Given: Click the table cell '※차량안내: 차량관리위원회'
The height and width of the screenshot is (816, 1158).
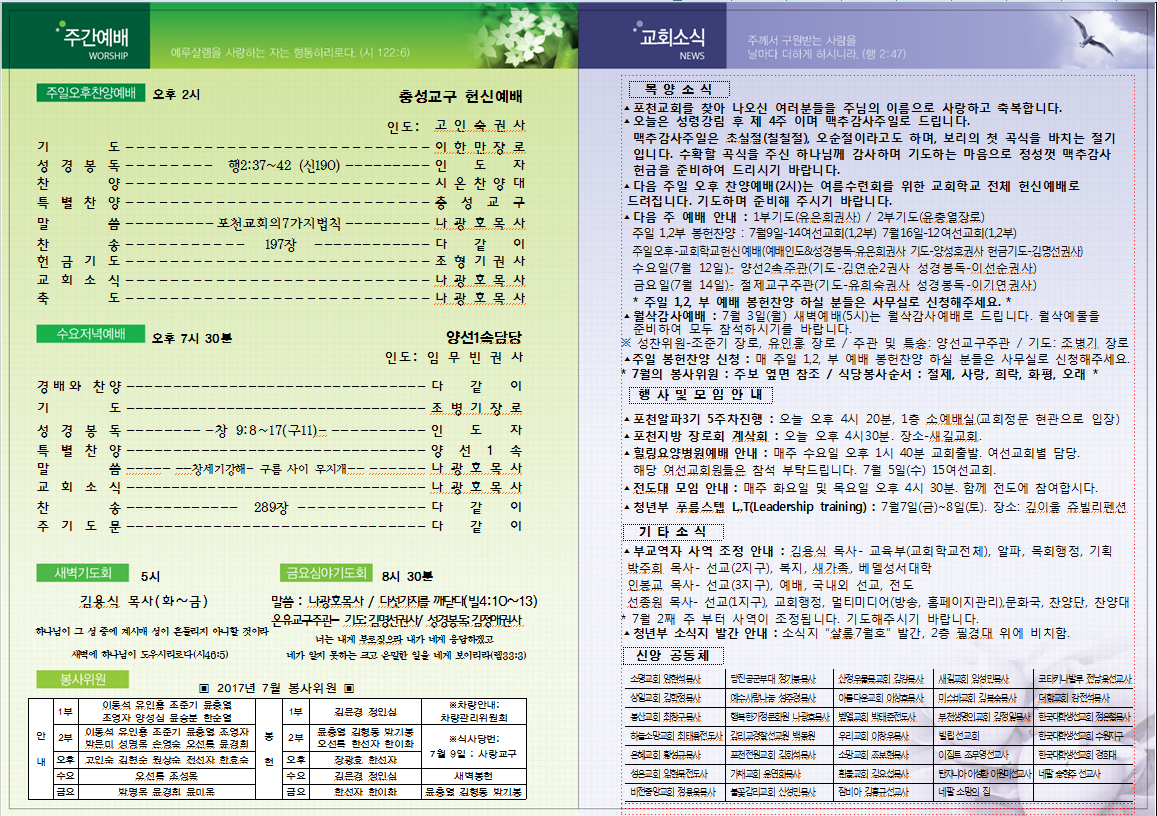Looking at the screenshot, I should (x=473, y=711).
